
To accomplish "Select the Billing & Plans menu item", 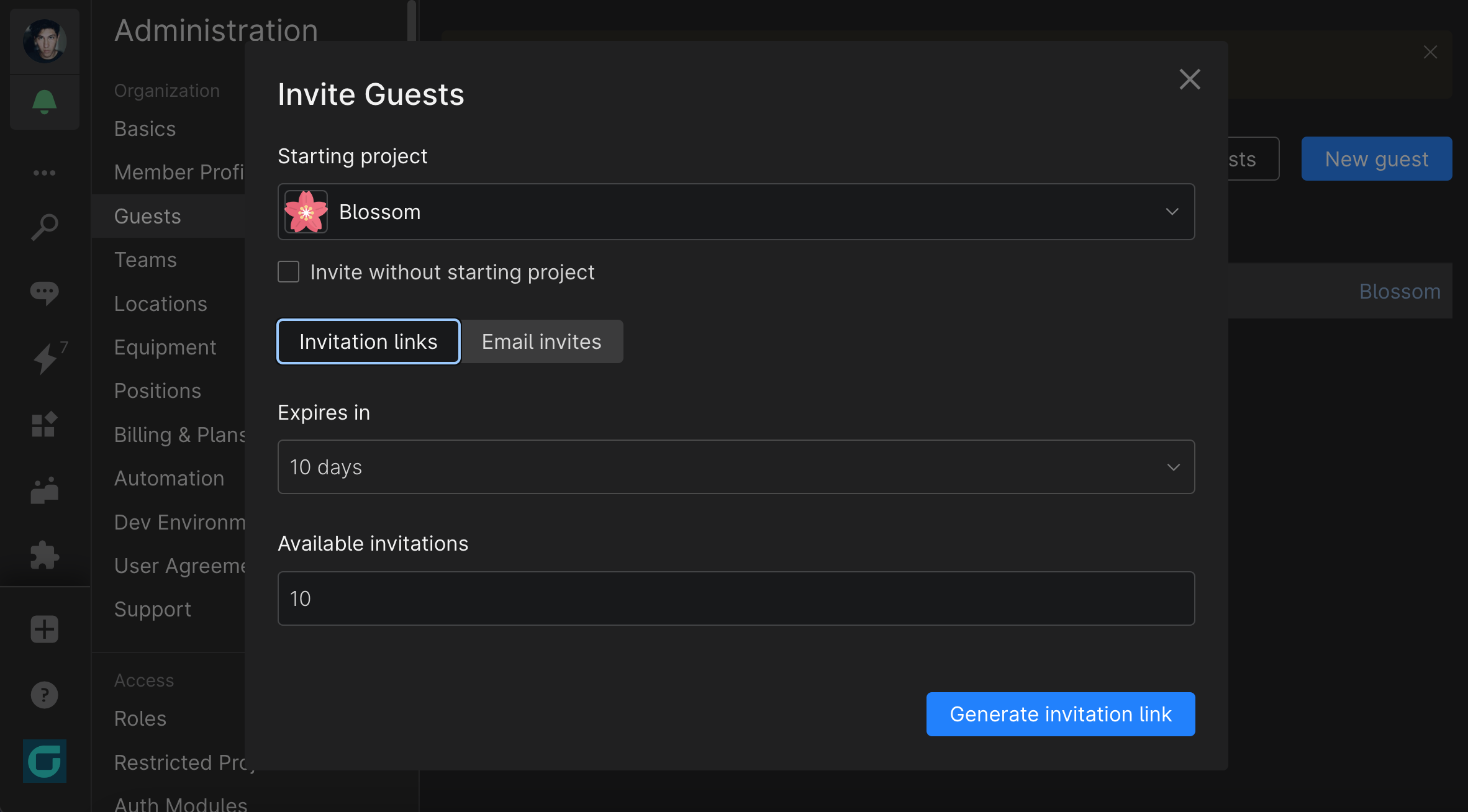I will tap(181, 434).
